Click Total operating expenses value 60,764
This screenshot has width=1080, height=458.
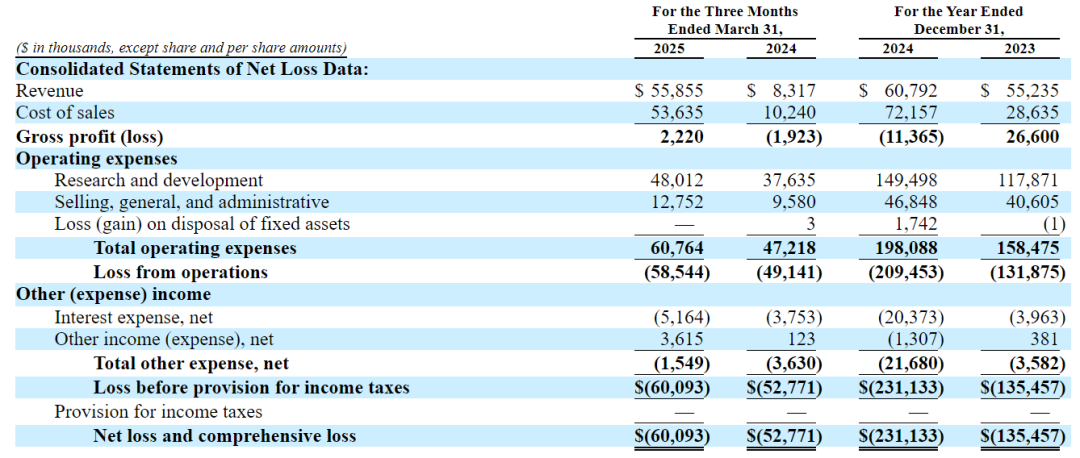coord(679,248)
